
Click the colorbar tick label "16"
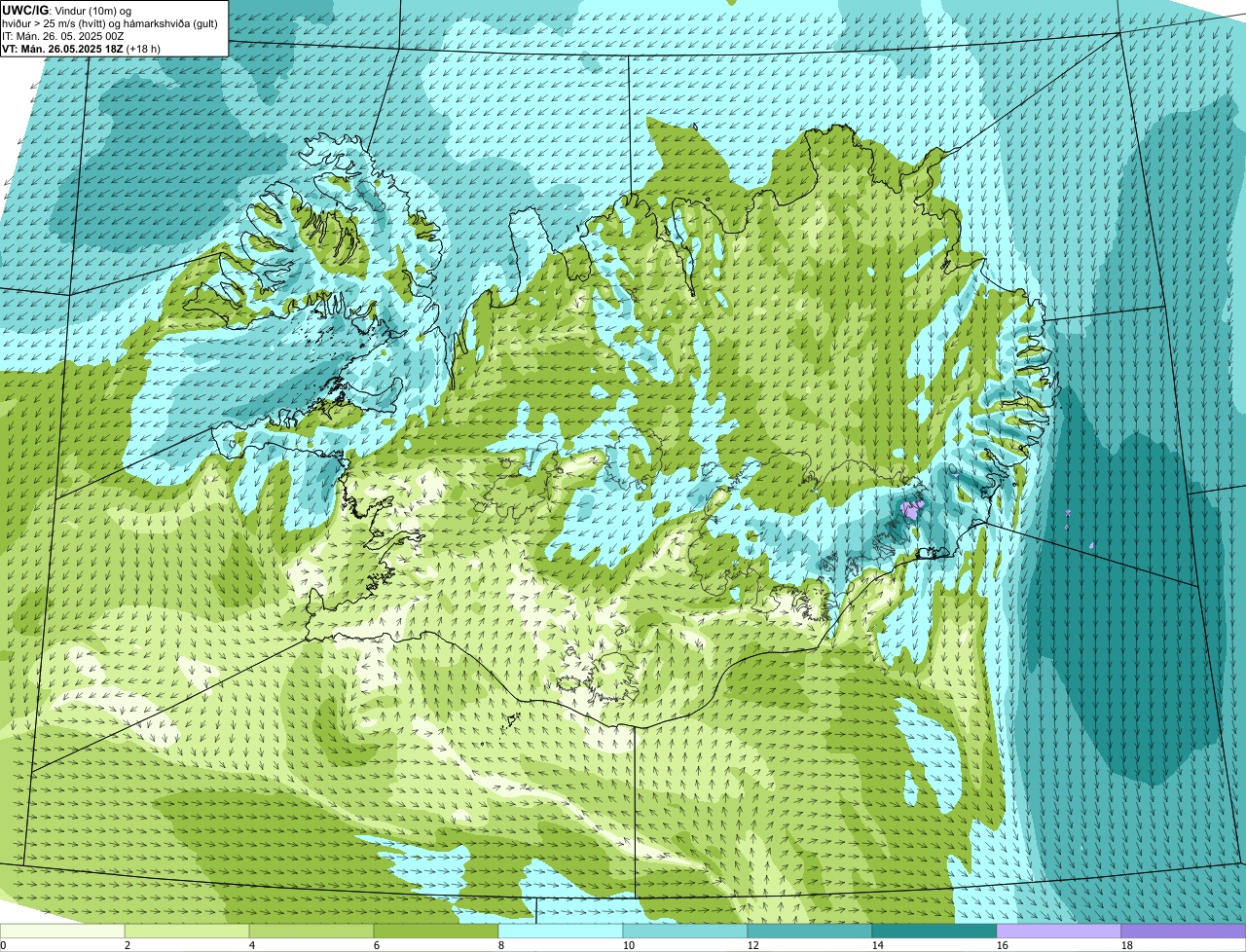[1003, 945]
